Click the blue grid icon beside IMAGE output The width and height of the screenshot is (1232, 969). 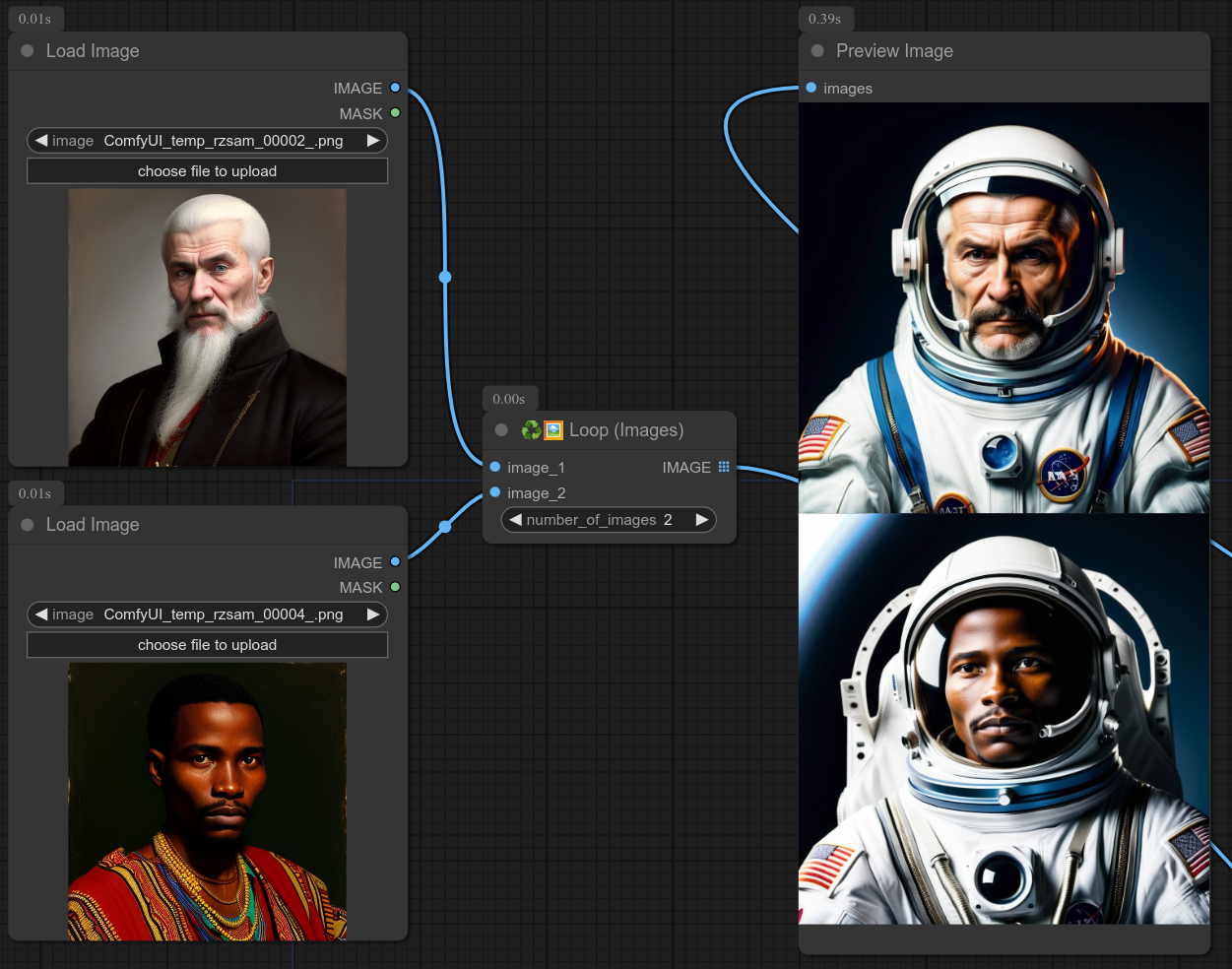pyautogui.click(x=725, y=467)
